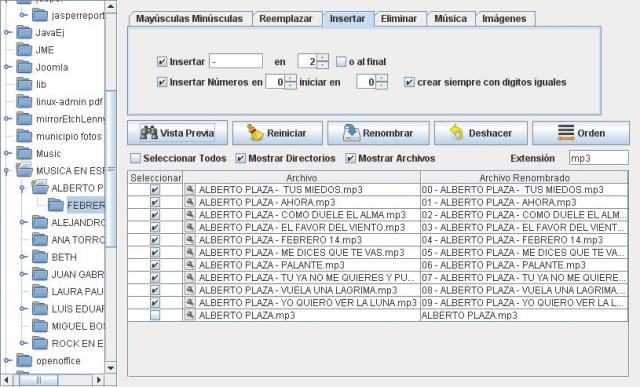This screenshot has width=640, height=387.
Task: Switch to Mayúsculas Minúsculas tab
Action: (x=189, y=19)
